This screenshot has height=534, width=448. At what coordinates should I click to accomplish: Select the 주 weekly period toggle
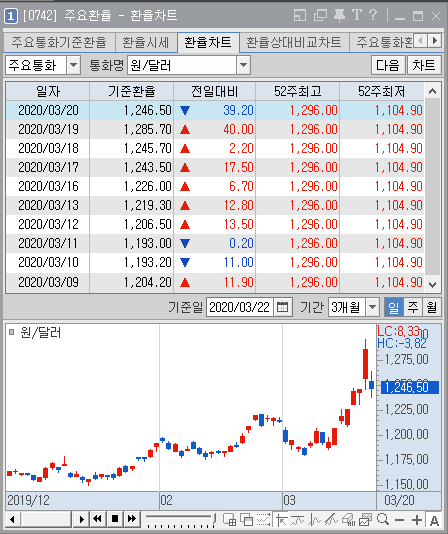pyautogui.click(x=413, y=307)
